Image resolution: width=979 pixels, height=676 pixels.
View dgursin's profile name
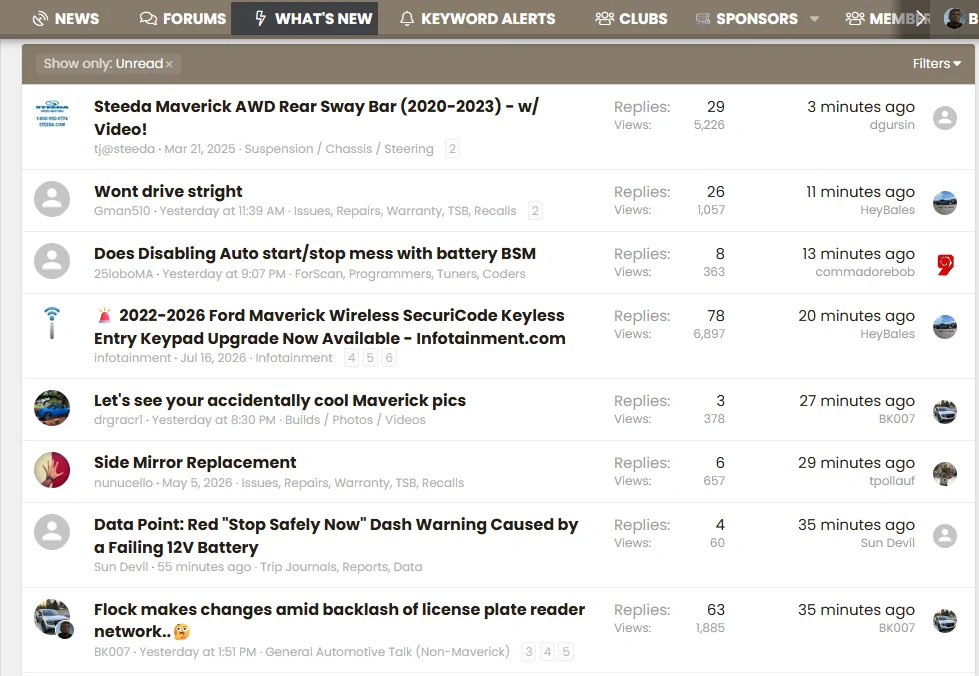click(x=892, y=125)
